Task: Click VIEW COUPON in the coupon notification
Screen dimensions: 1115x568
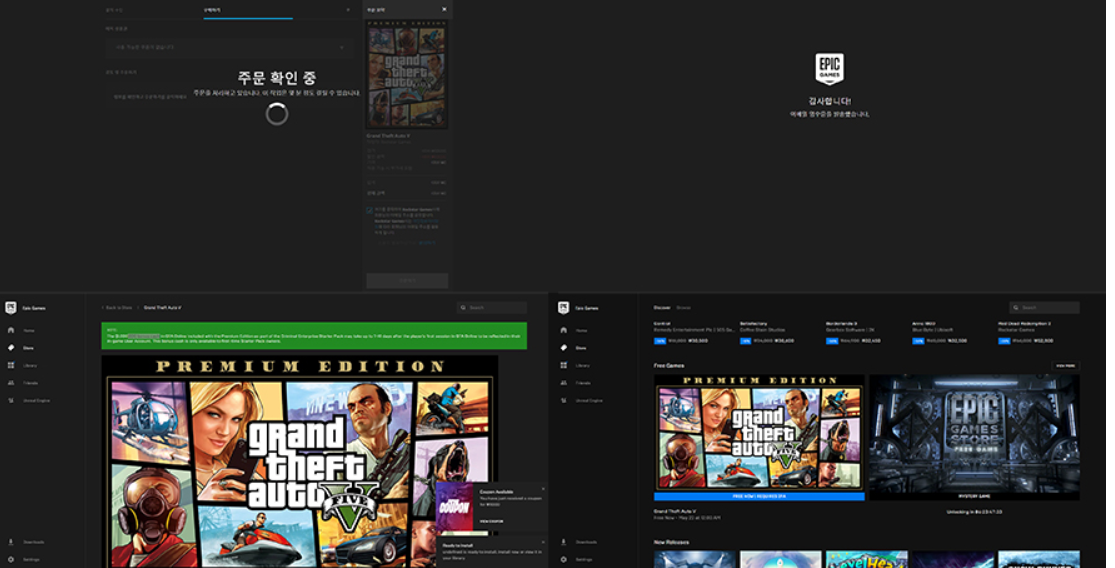Action: pyautogui.click(x=491, y=521)
